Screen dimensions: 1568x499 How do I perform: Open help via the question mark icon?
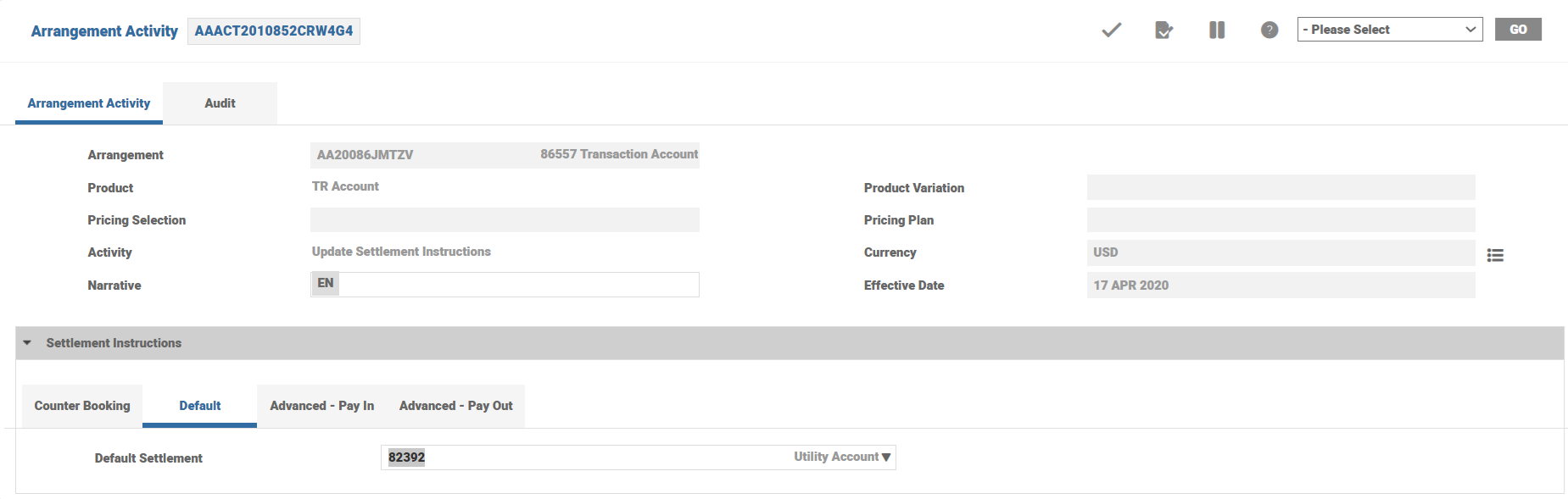pyautogui.click(x=1269, y=30)
